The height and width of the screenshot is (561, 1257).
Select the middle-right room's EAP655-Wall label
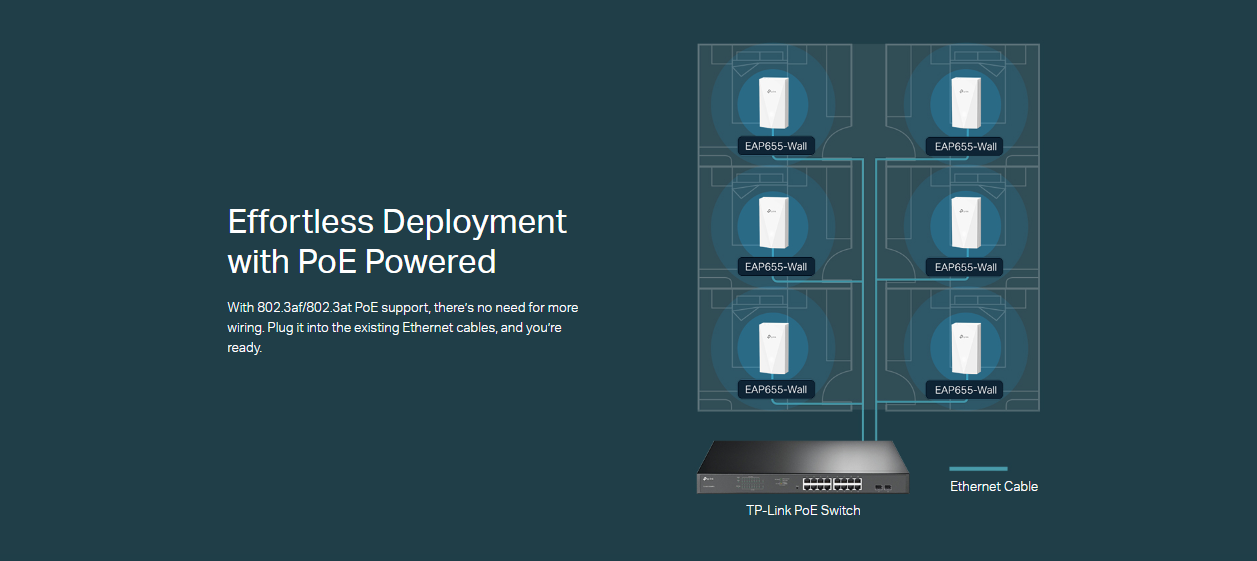point(965,267)
